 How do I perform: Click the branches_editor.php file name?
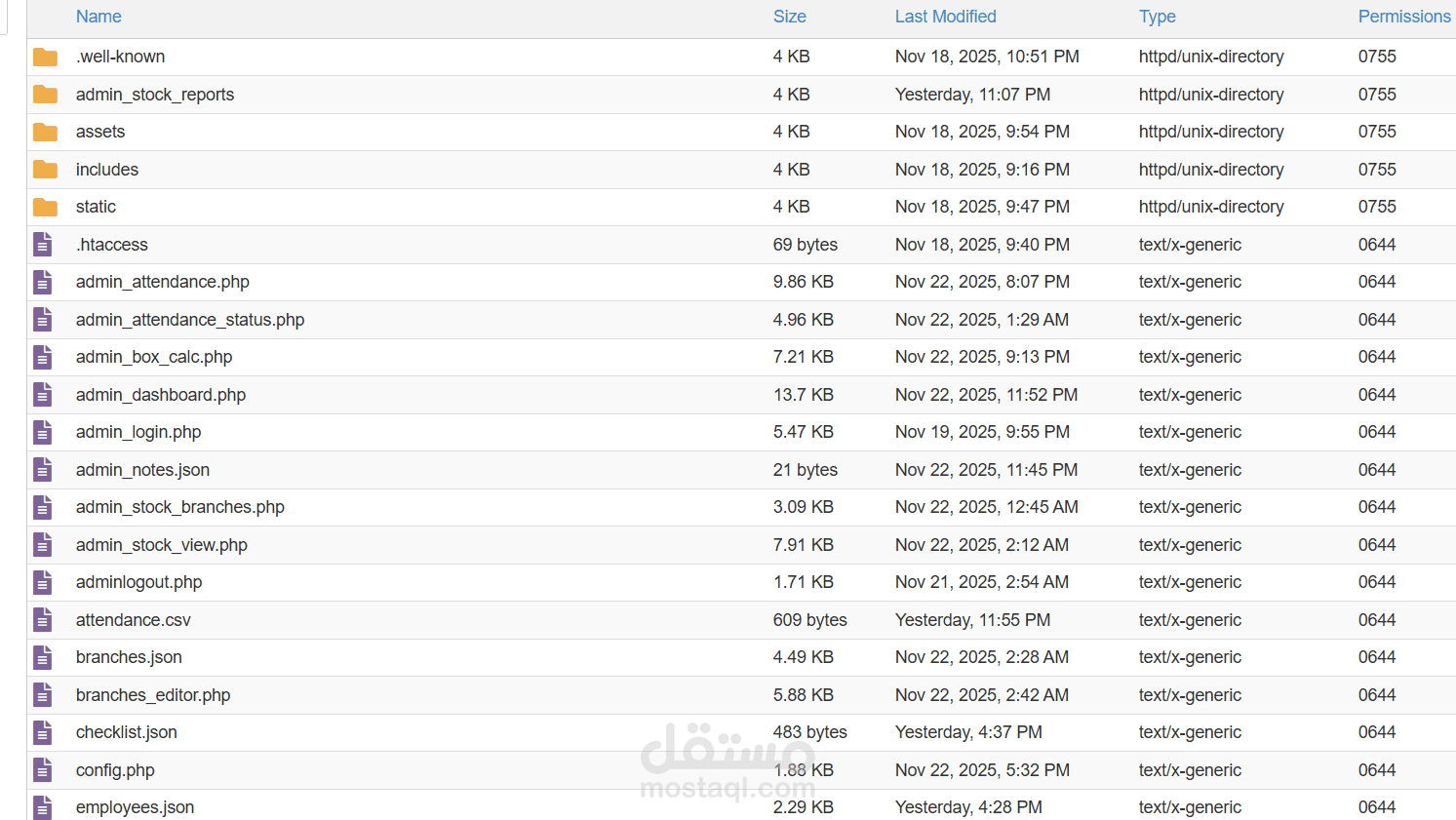coord(153,695)
